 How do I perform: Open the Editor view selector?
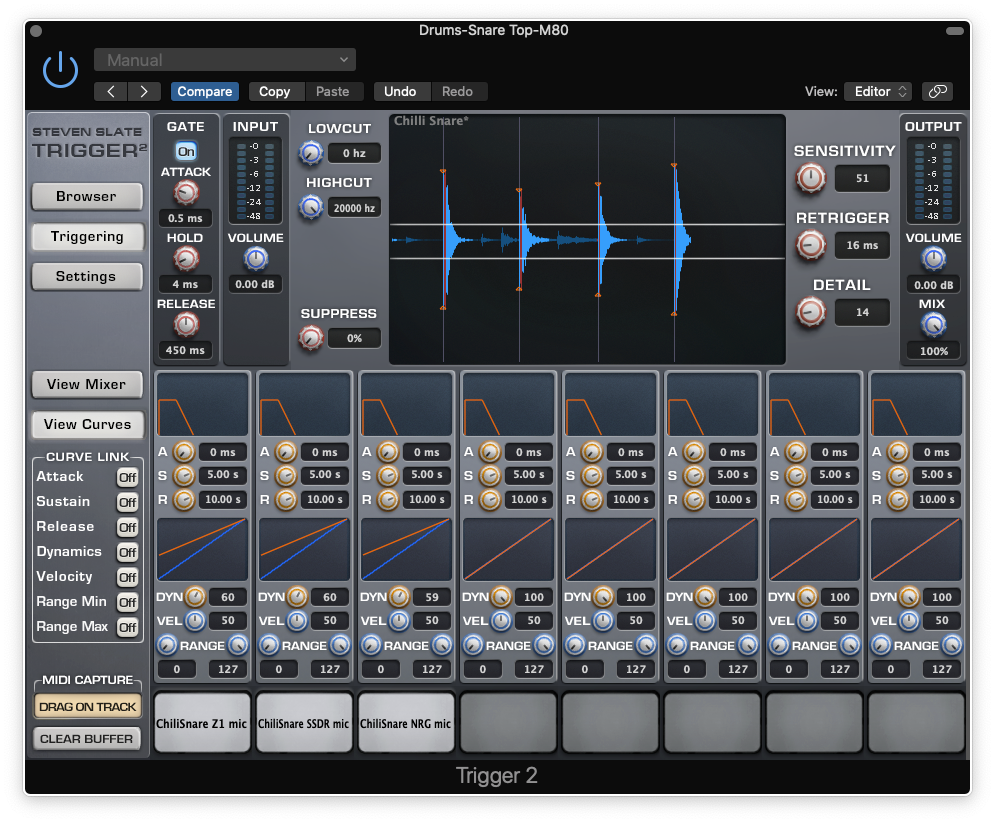coord(876,91)
